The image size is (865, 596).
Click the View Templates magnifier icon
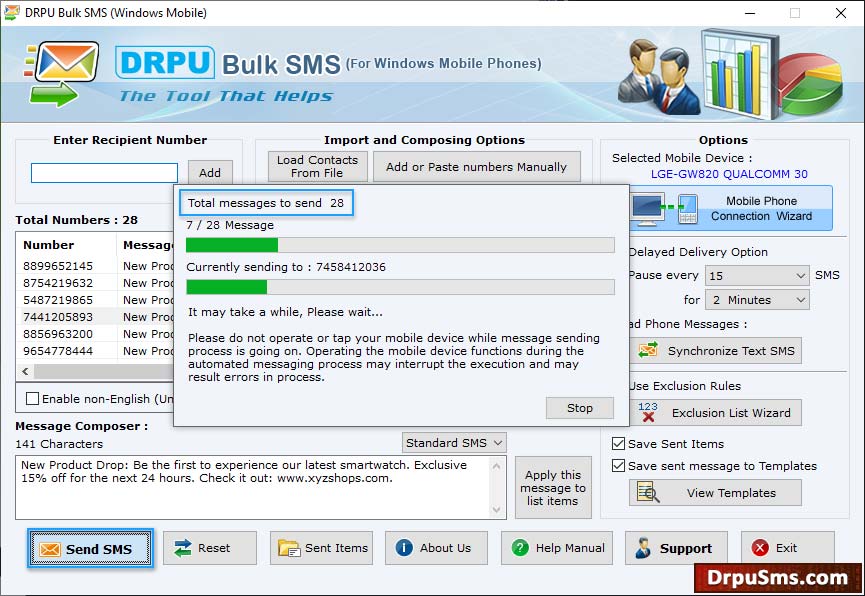(648, 492)
